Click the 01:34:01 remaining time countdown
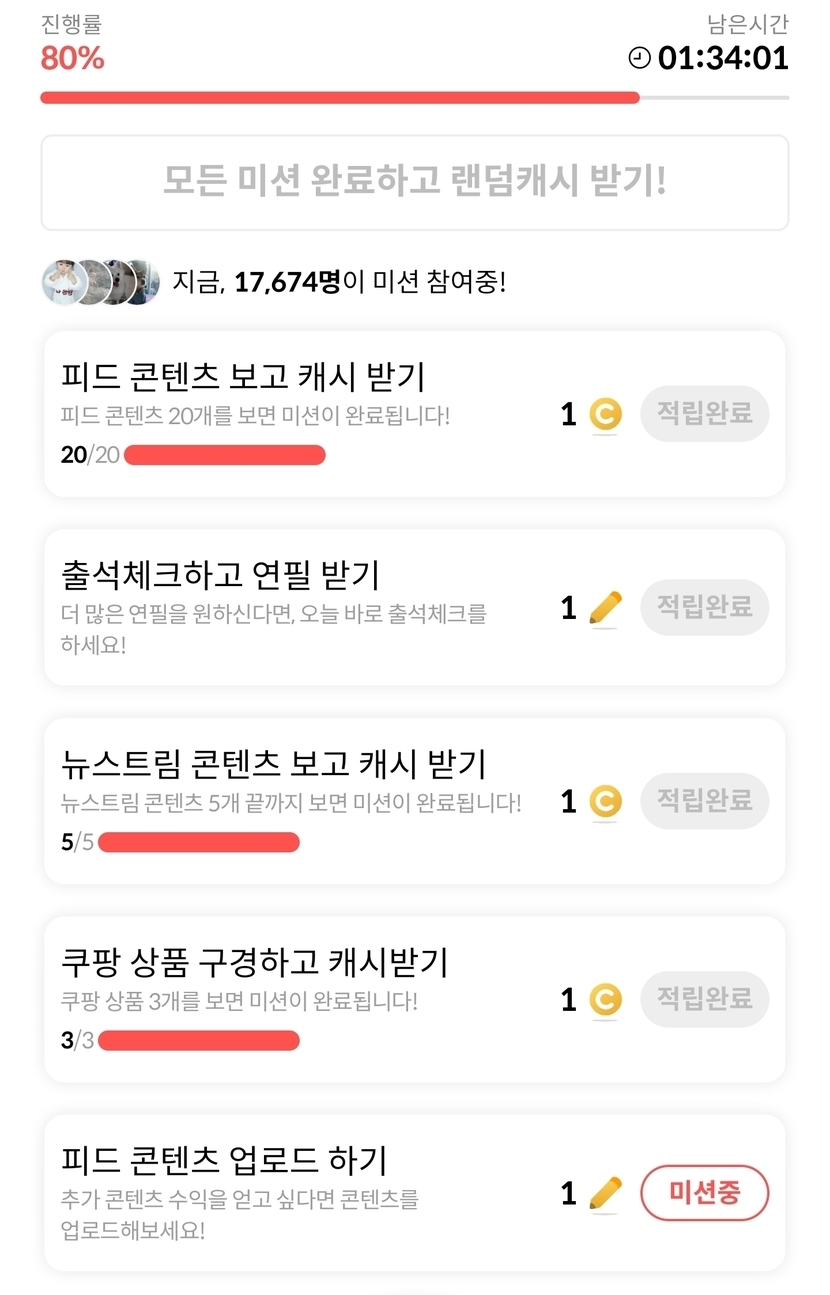 click(x=723, y=58)
